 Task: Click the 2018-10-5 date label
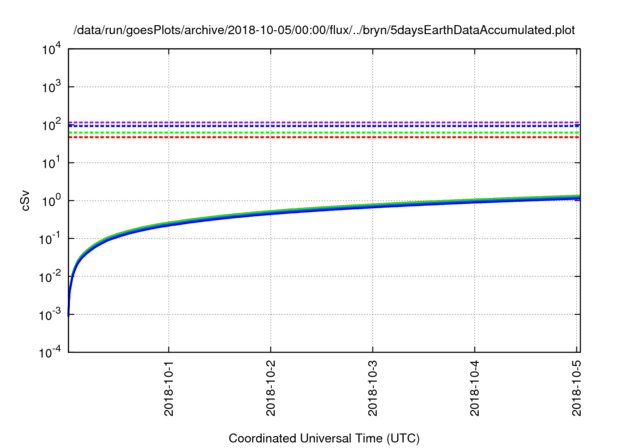(x=576, y=388)
